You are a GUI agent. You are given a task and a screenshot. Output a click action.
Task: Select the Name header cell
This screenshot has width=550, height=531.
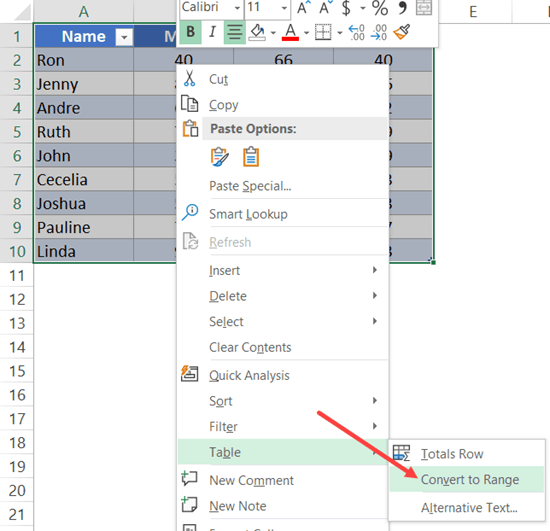click(84, 36)
